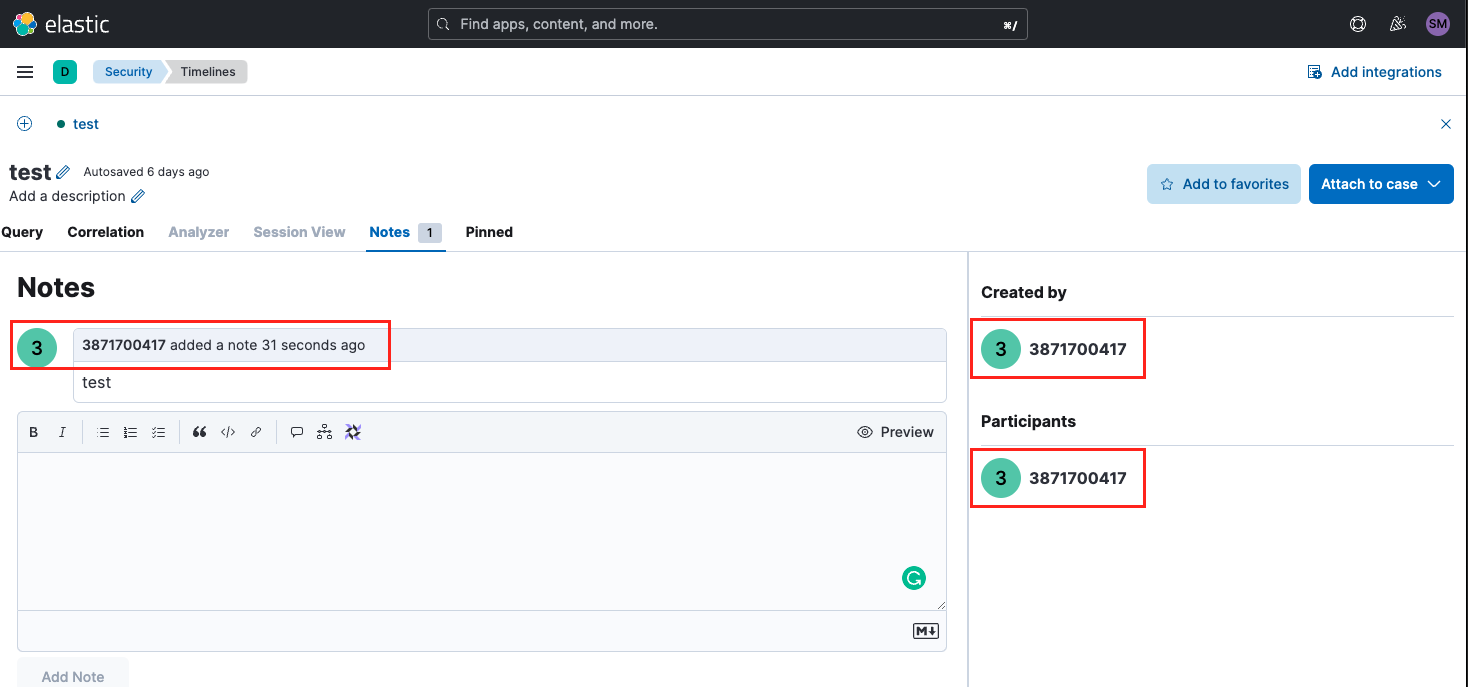This screenshot has width=1468, height=687.
Task: Insert a task checklist
Action: (x=158, y=432)
